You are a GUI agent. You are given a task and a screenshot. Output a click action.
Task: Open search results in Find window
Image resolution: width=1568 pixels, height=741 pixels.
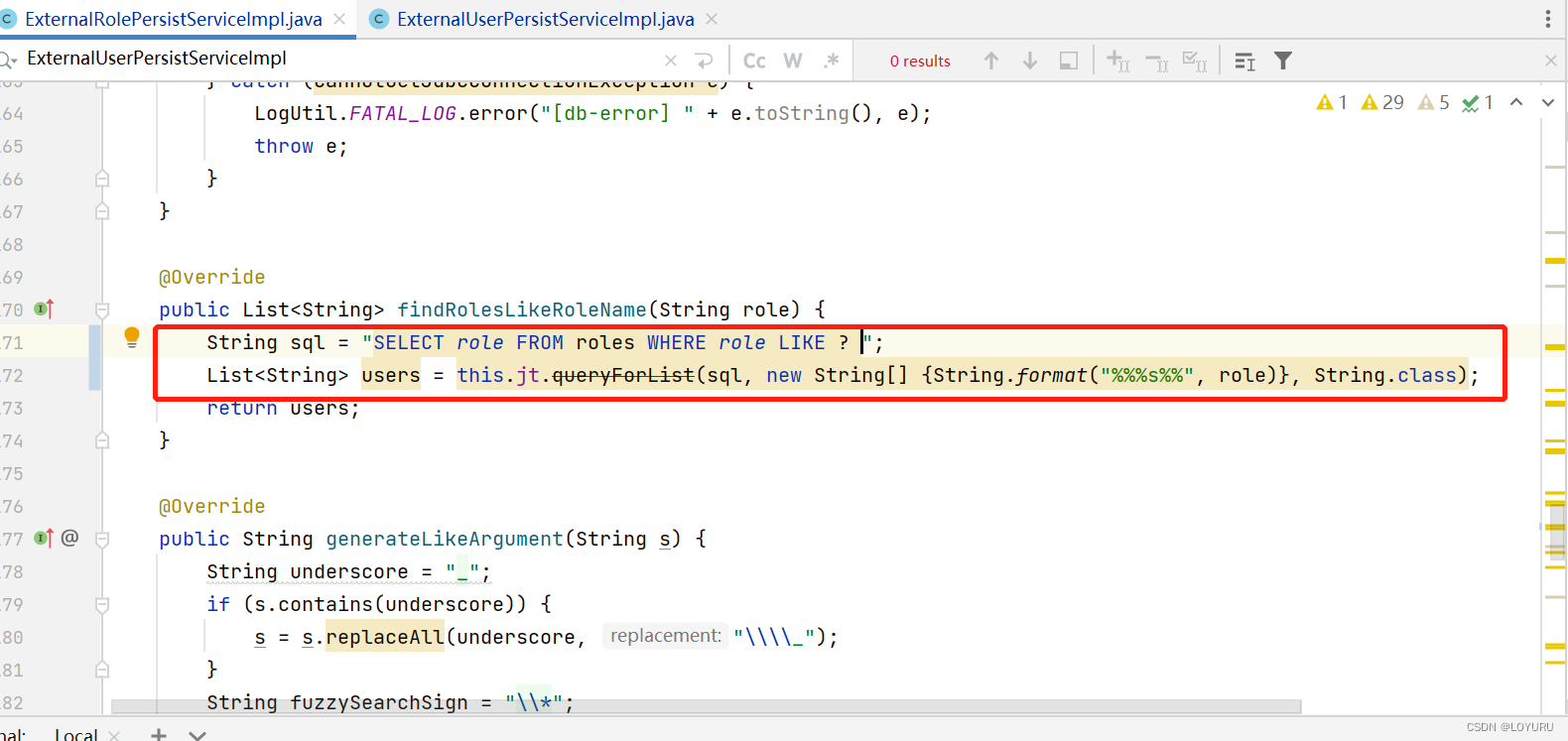coord(1244,62)
